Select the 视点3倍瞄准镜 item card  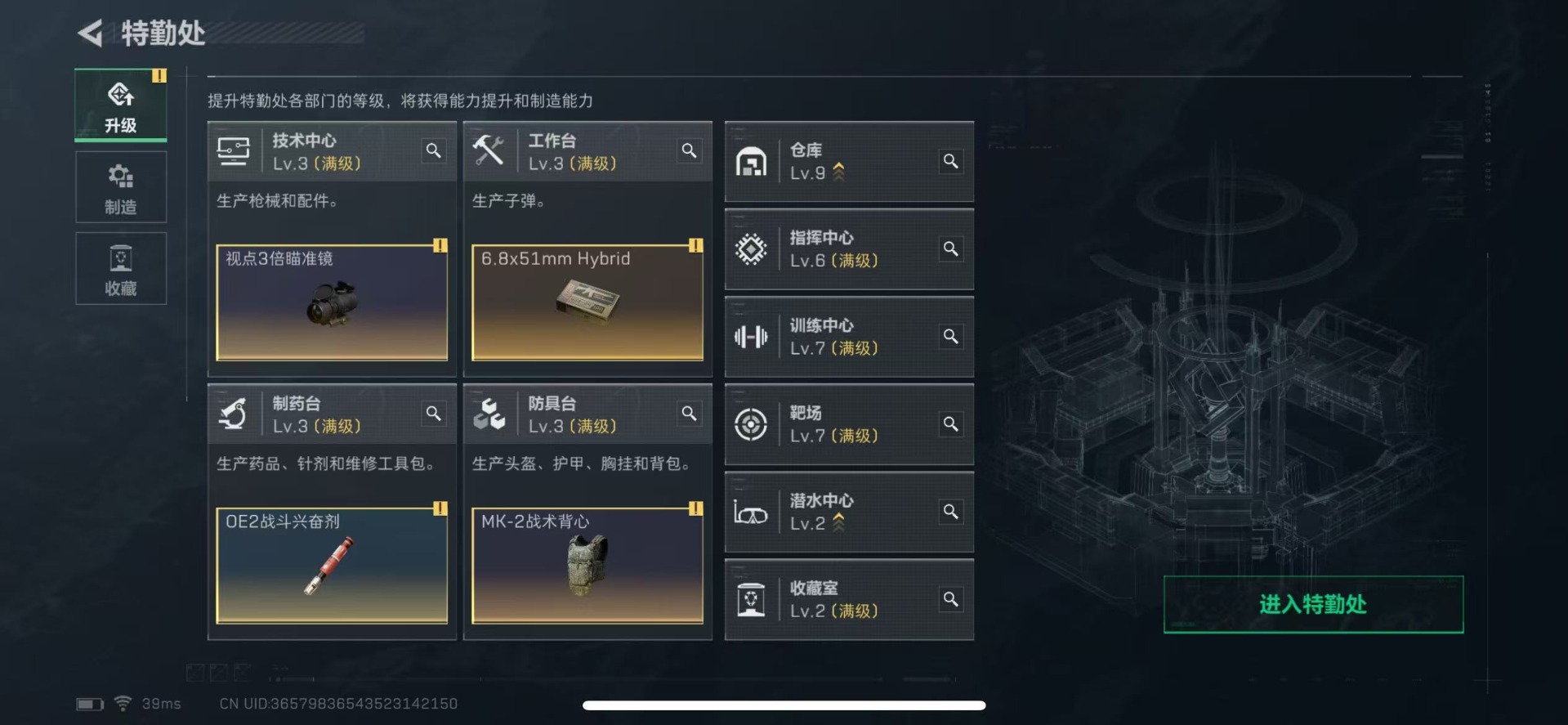(x=332, y=302)
